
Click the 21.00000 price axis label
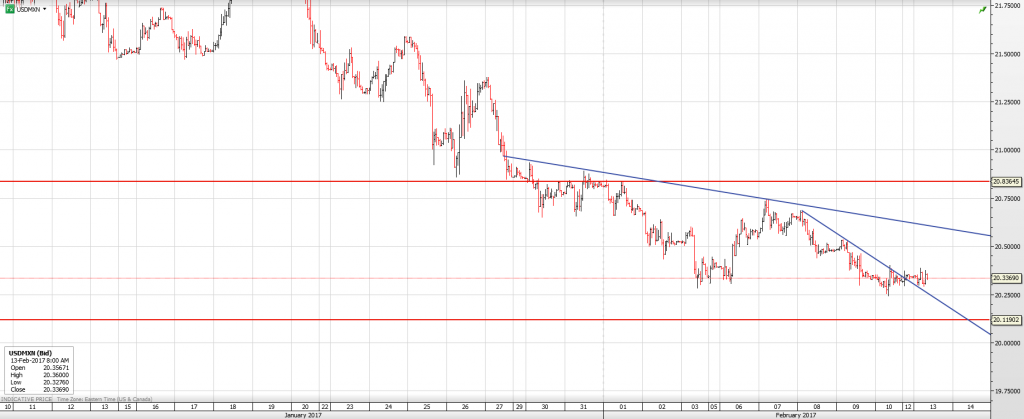(1008, 150)
